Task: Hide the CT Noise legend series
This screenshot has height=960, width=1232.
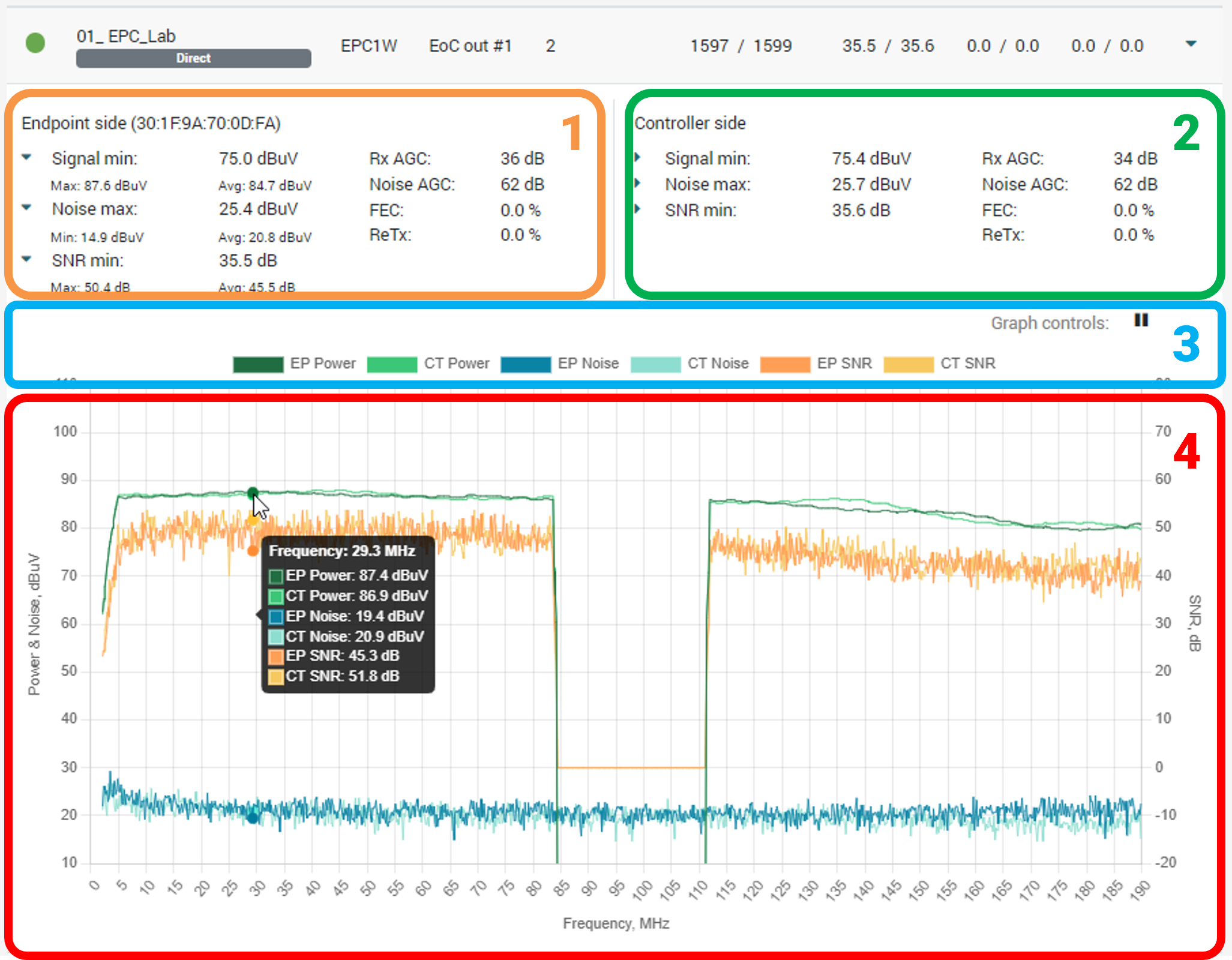Action: tap(655, 364)
